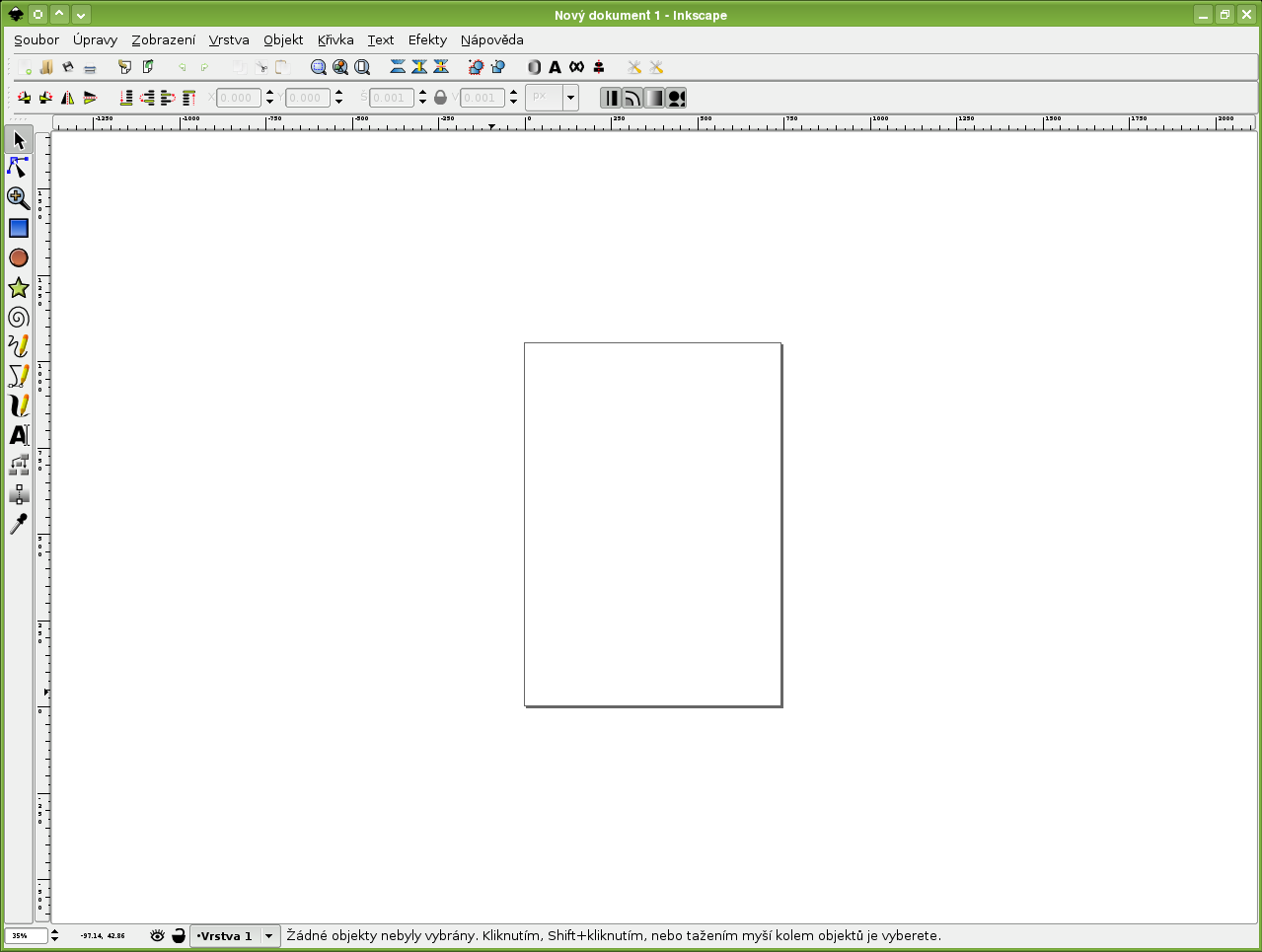
Task: Click Zoom to fit page icon
Action: click(x=362, y=67)
